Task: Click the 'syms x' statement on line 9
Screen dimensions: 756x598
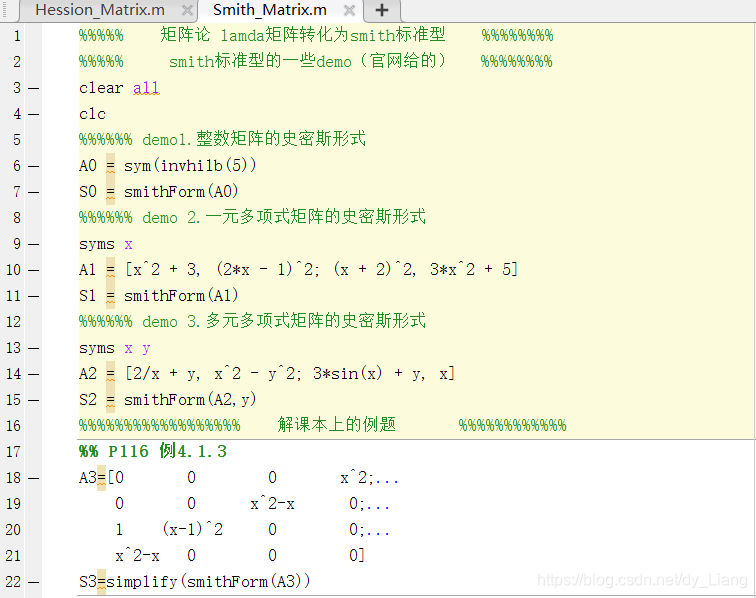Action: [x=106, y=245]
